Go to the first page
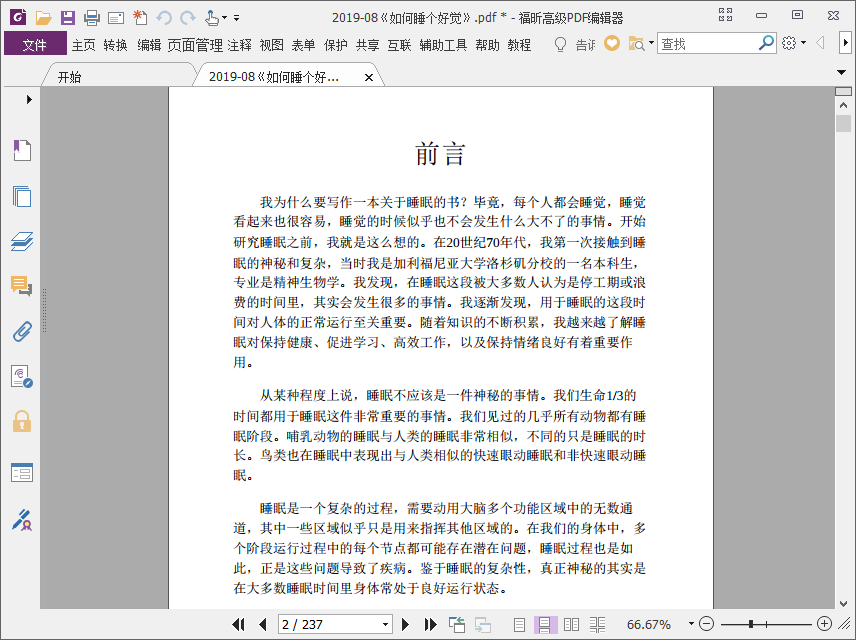The width and height of the screenshot is (856, 640). 239,624
